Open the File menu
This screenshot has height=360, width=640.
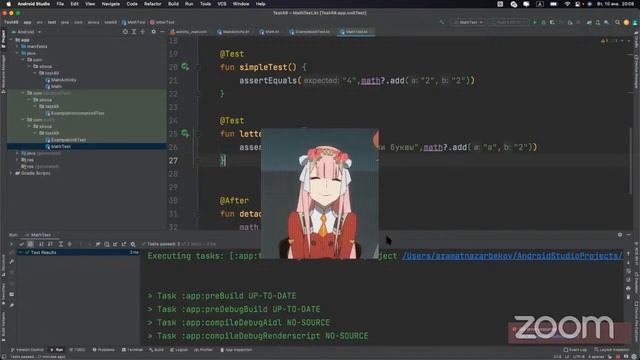click(x=60, y=4)
